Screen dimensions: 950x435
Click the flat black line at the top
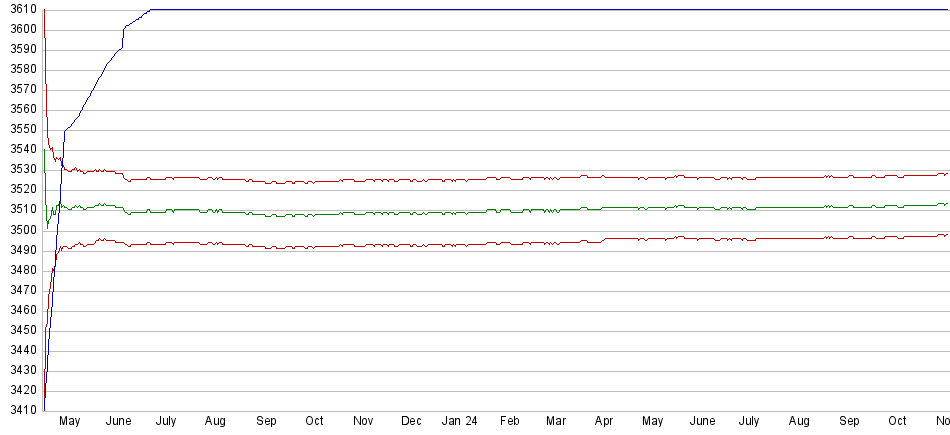[x=500, y=10]
